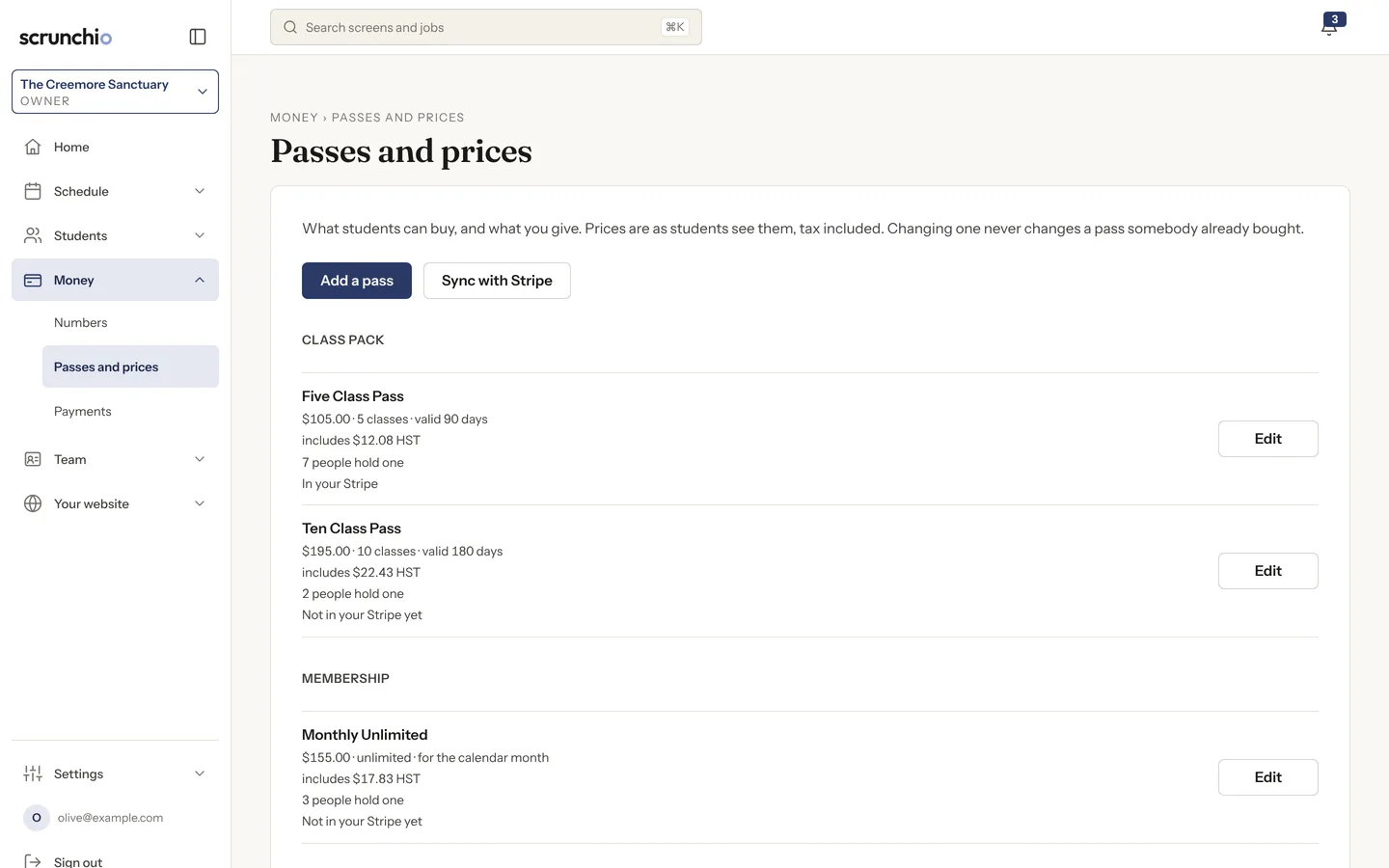Edit the Monthly Unlimited membership

click(1267, 777)
